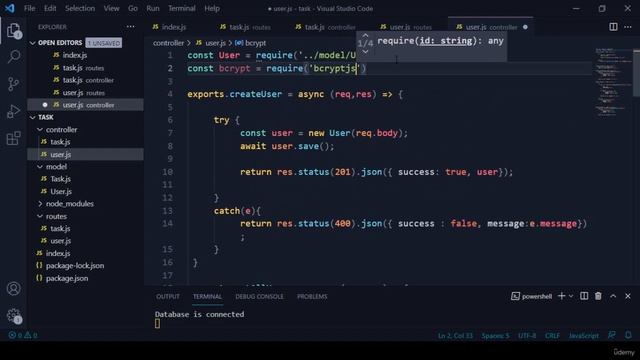
Task: Change language mode via JavaScript status item
Action: pos(584,336)
